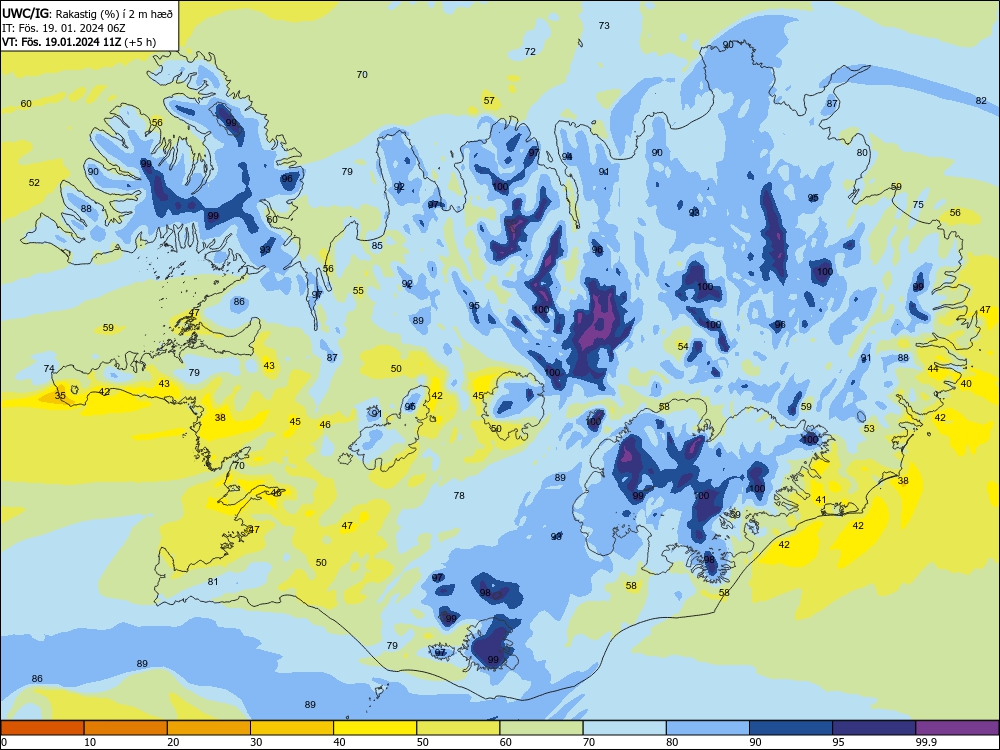Click the dark indigo 95–99.9 legend swatch
Image resolution: width=1000 pixels, height=750 pixels.
point(874,728)
